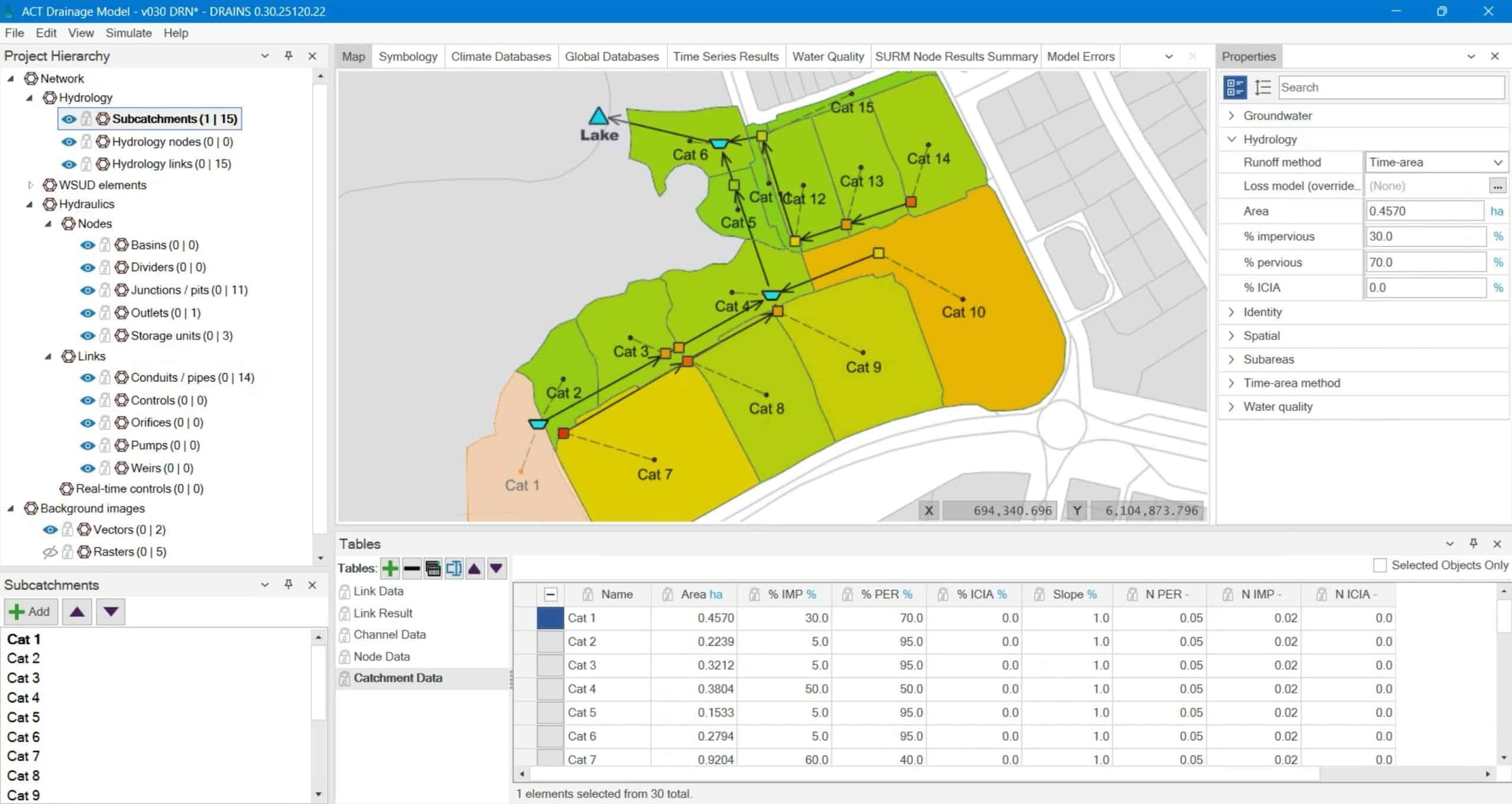Collapse the Hydraulics tree node
The height and width of the screenshot is (804, 1512).
click(30, 204)
